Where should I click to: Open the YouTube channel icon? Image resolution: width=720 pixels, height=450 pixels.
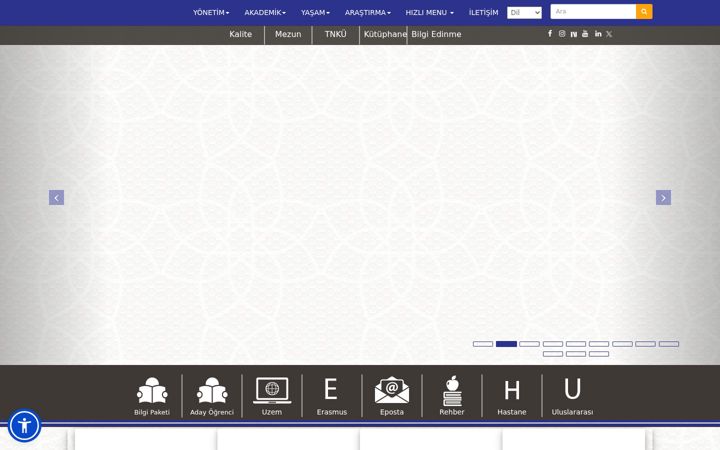pyautogui.click(x=585, y=34)
